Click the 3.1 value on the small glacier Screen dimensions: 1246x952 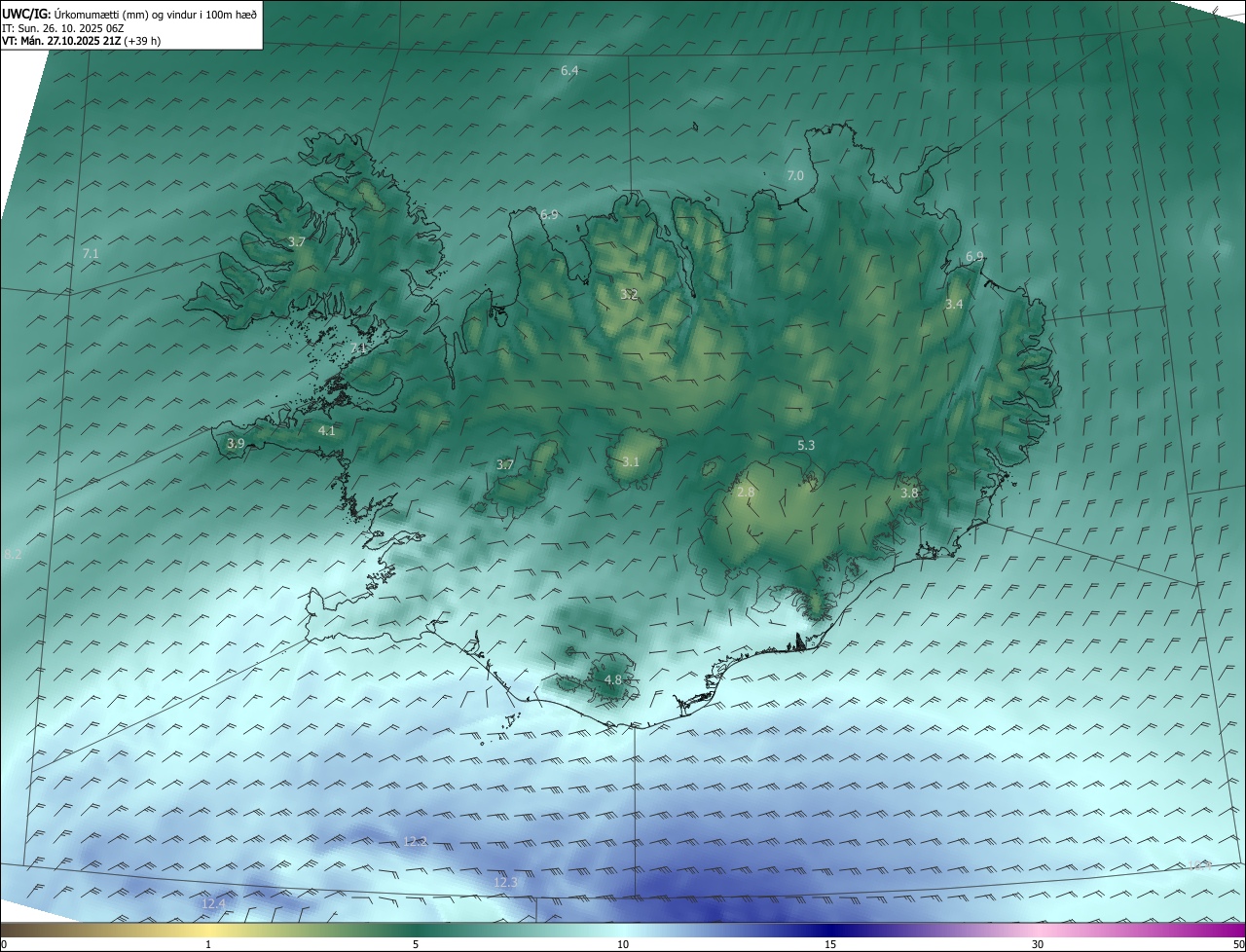[631, 461]
